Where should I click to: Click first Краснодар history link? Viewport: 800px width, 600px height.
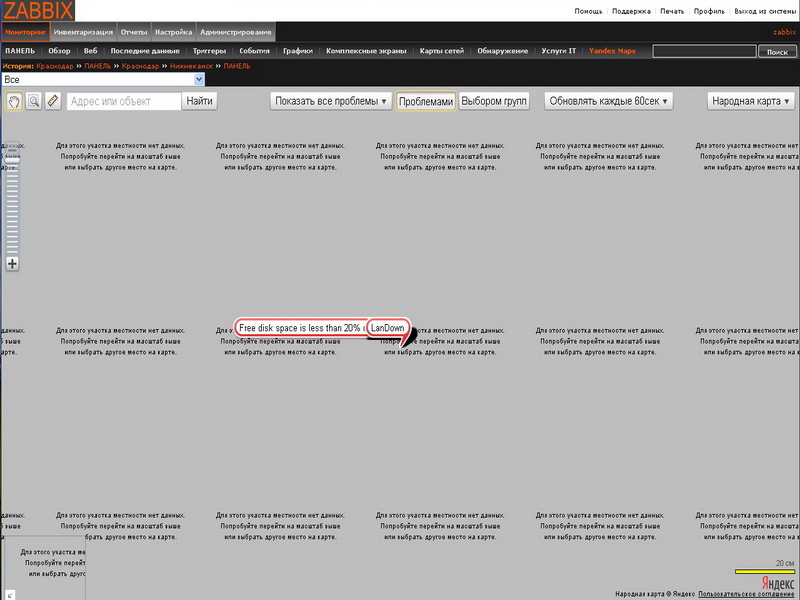pyautogui.click(x=55, y=66)
